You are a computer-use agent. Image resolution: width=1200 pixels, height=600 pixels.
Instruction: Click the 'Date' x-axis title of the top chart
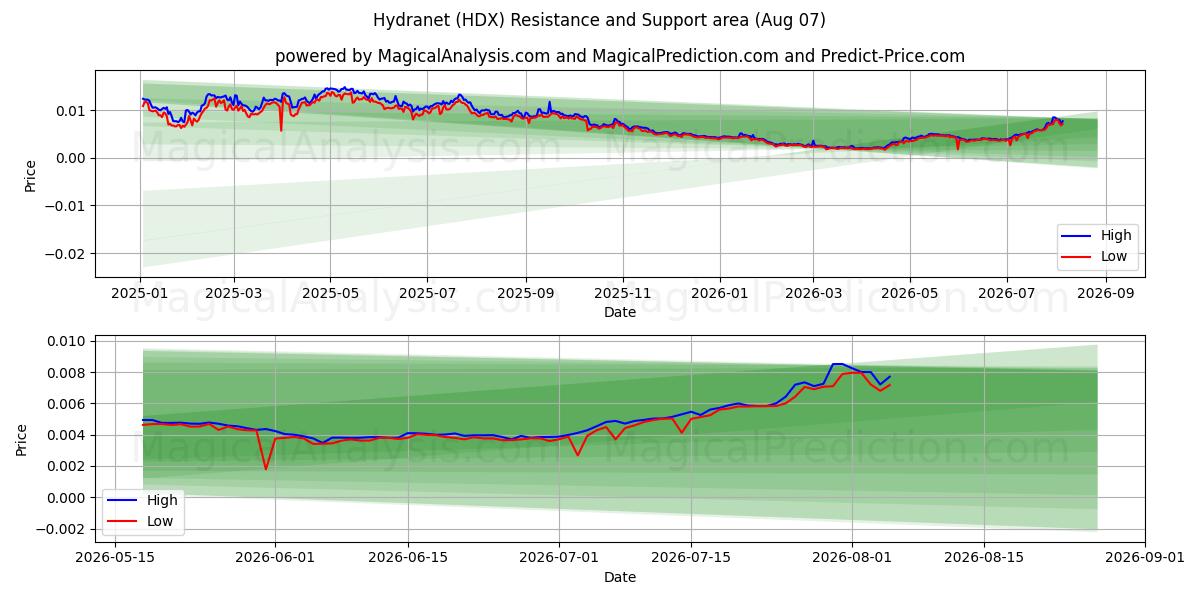click(620, 313)
